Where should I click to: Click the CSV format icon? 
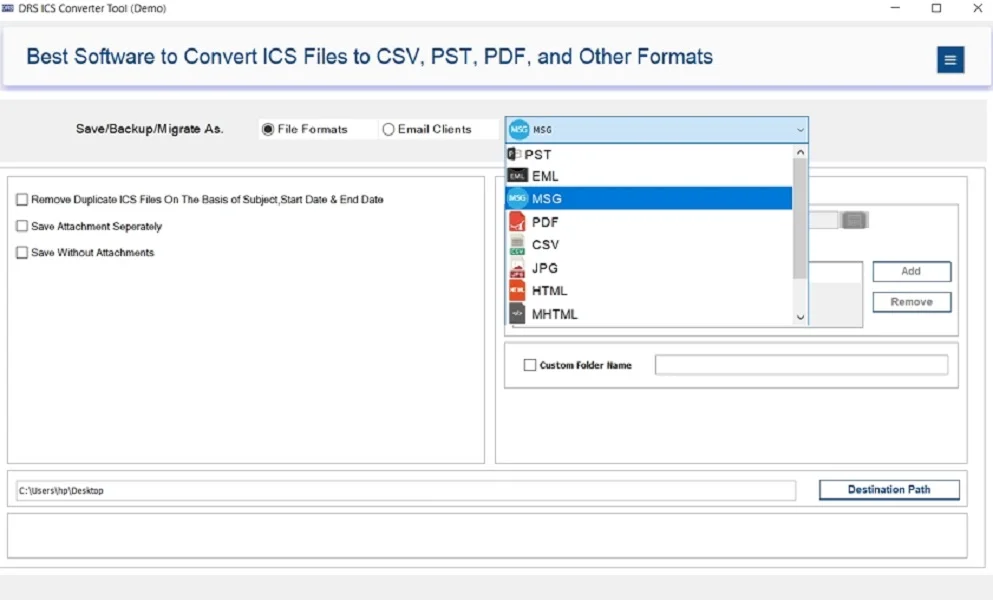click(x=517, y=245)
